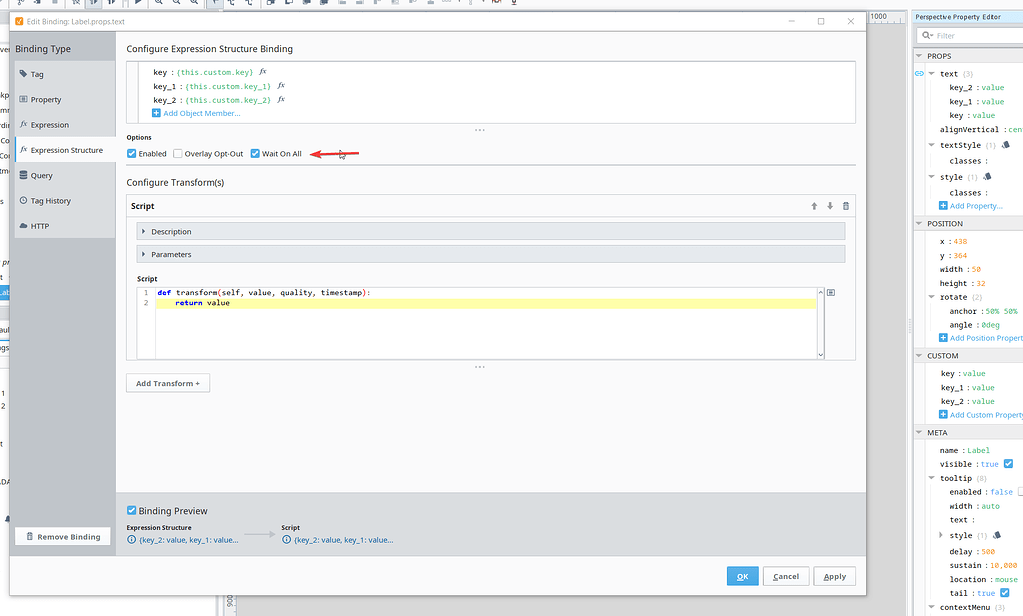
Task: Move the Script transform up with arrow icon
Action: coord(814,206)
